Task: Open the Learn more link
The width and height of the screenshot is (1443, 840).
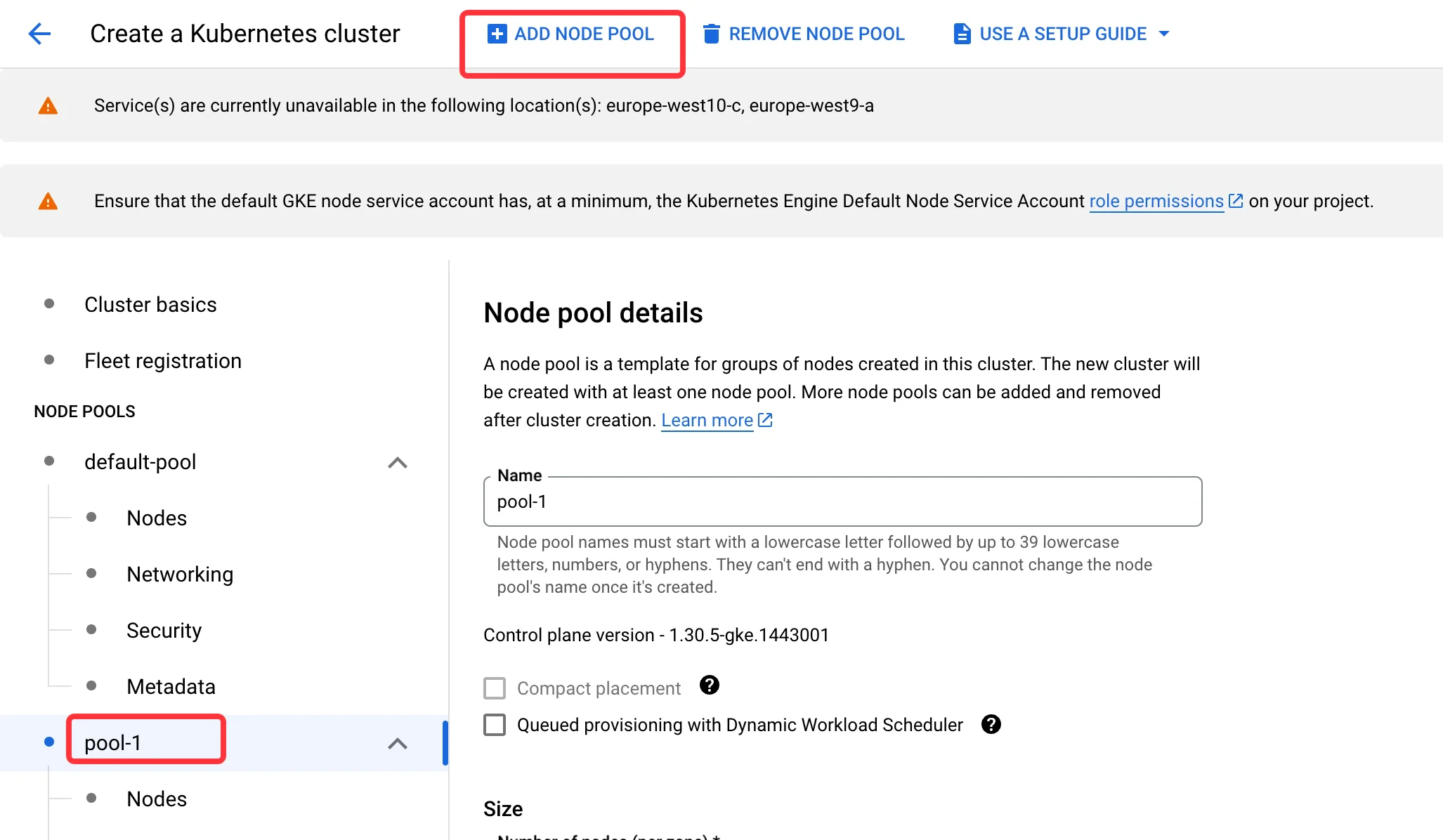Action: tap(707, 420)
